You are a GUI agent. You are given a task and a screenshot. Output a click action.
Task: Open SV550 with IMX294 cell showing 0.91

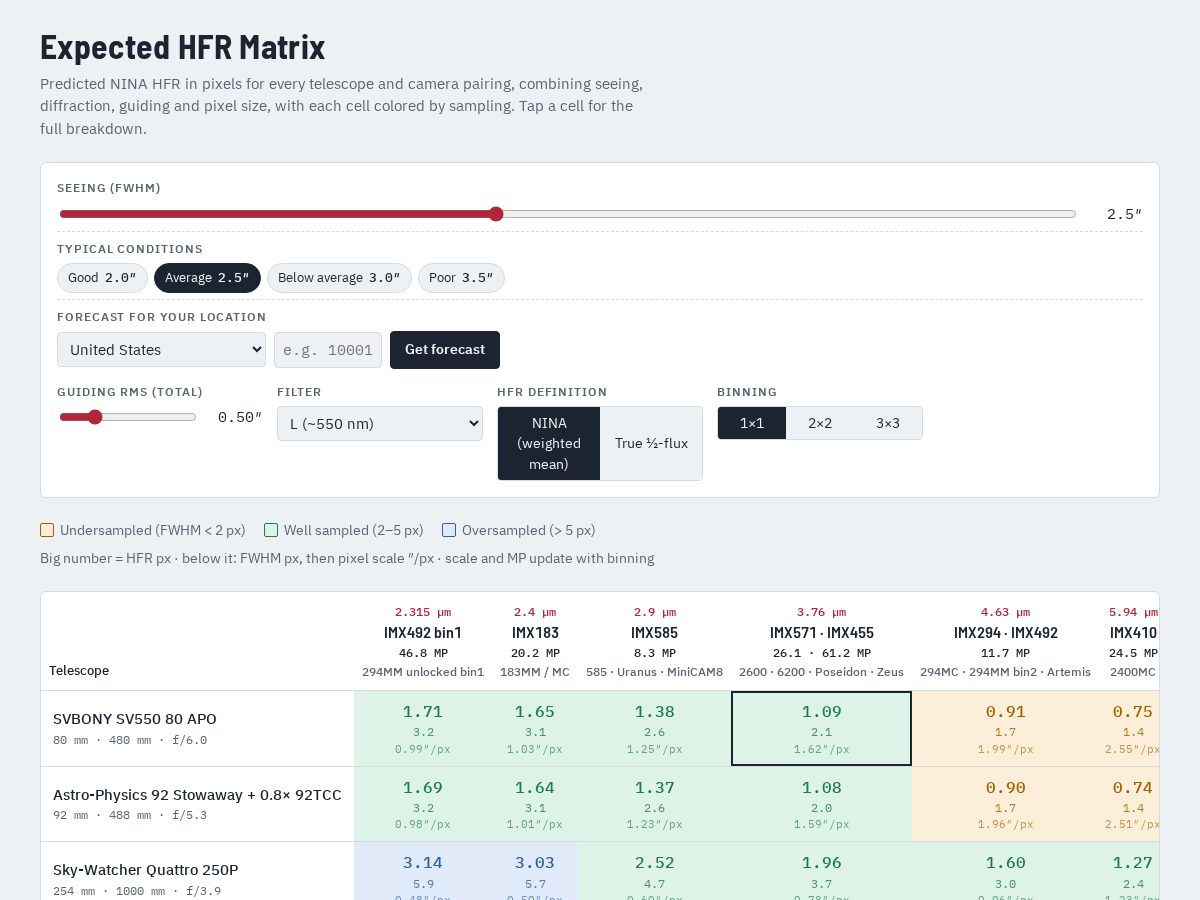click(x=1006, y=728)
